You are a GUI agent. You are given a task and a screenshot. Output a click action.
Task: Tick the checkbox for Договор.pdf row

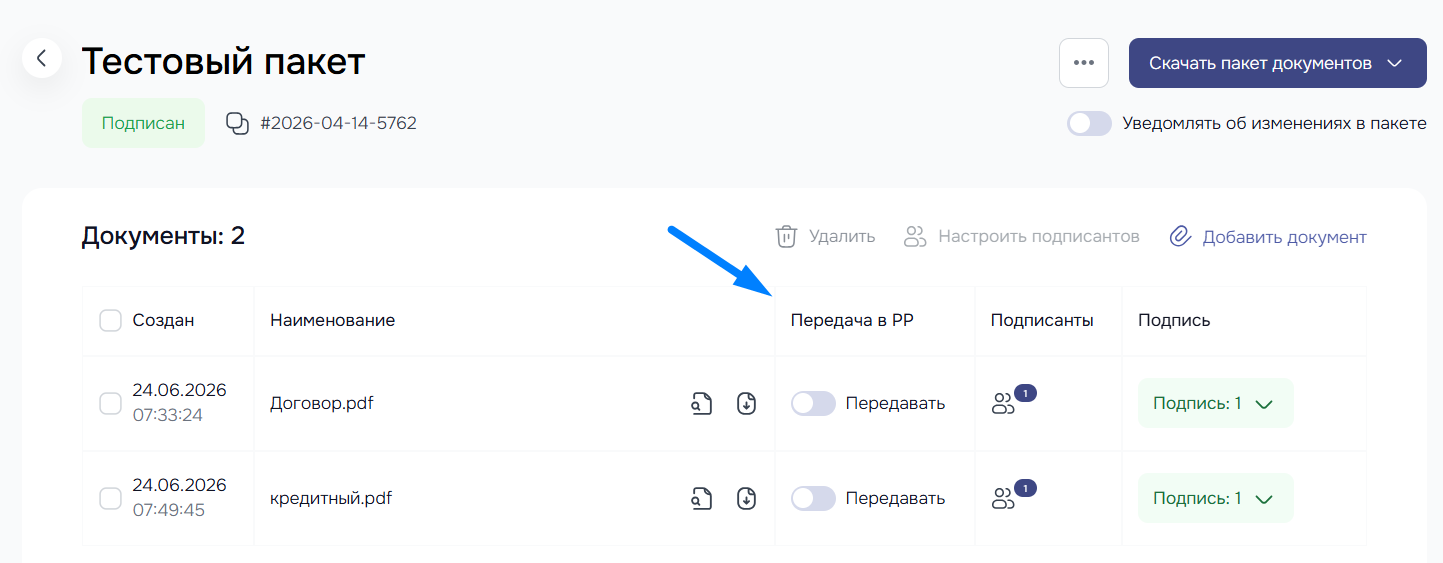point(110,404)
